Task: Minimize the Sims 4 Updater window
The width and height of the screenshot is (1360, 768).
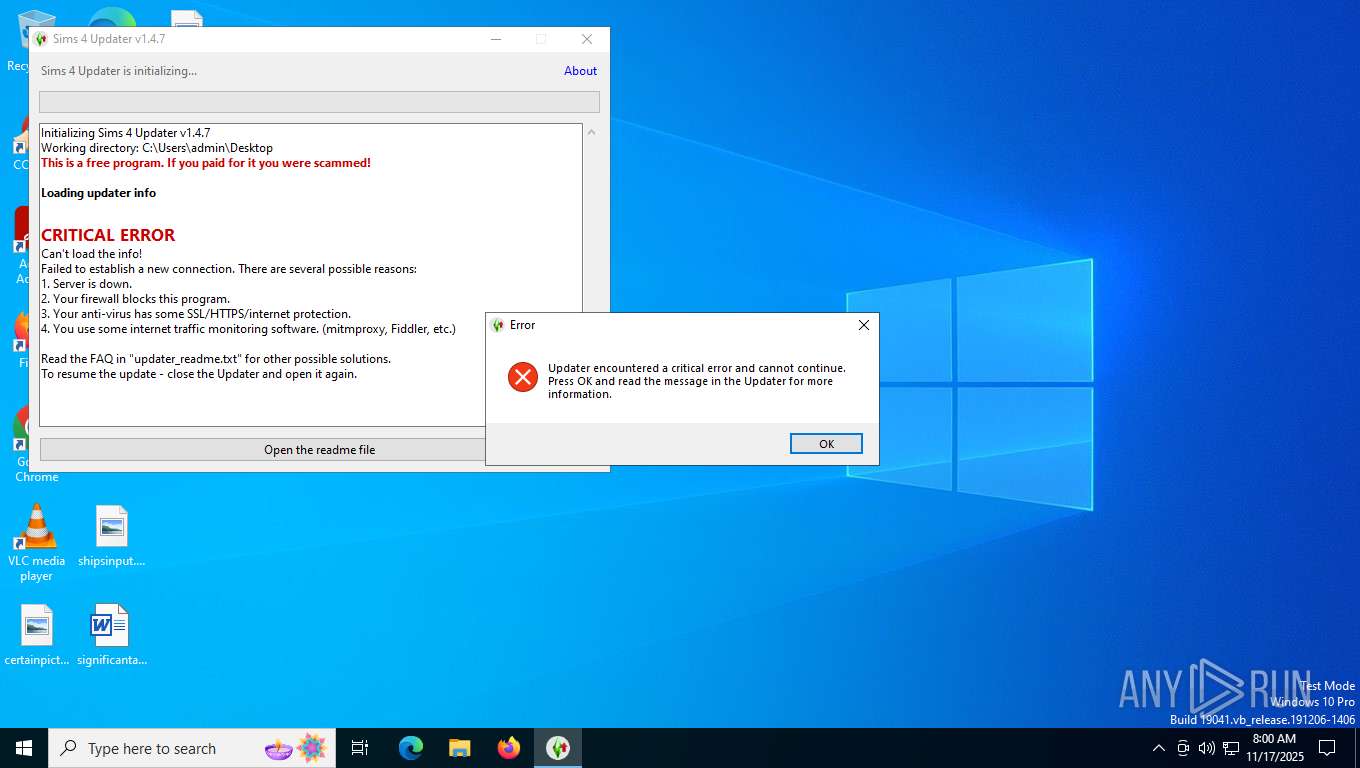Action: [496, 39]
